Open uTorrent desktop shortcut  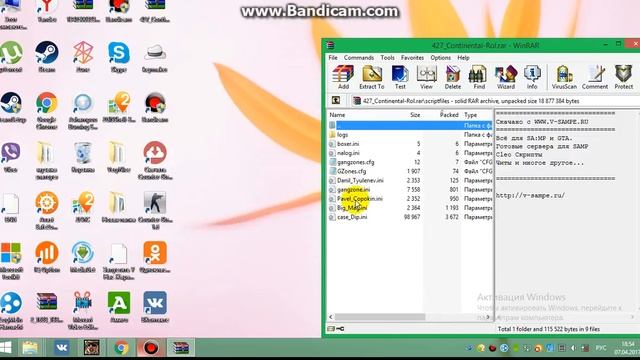point(11,57)
